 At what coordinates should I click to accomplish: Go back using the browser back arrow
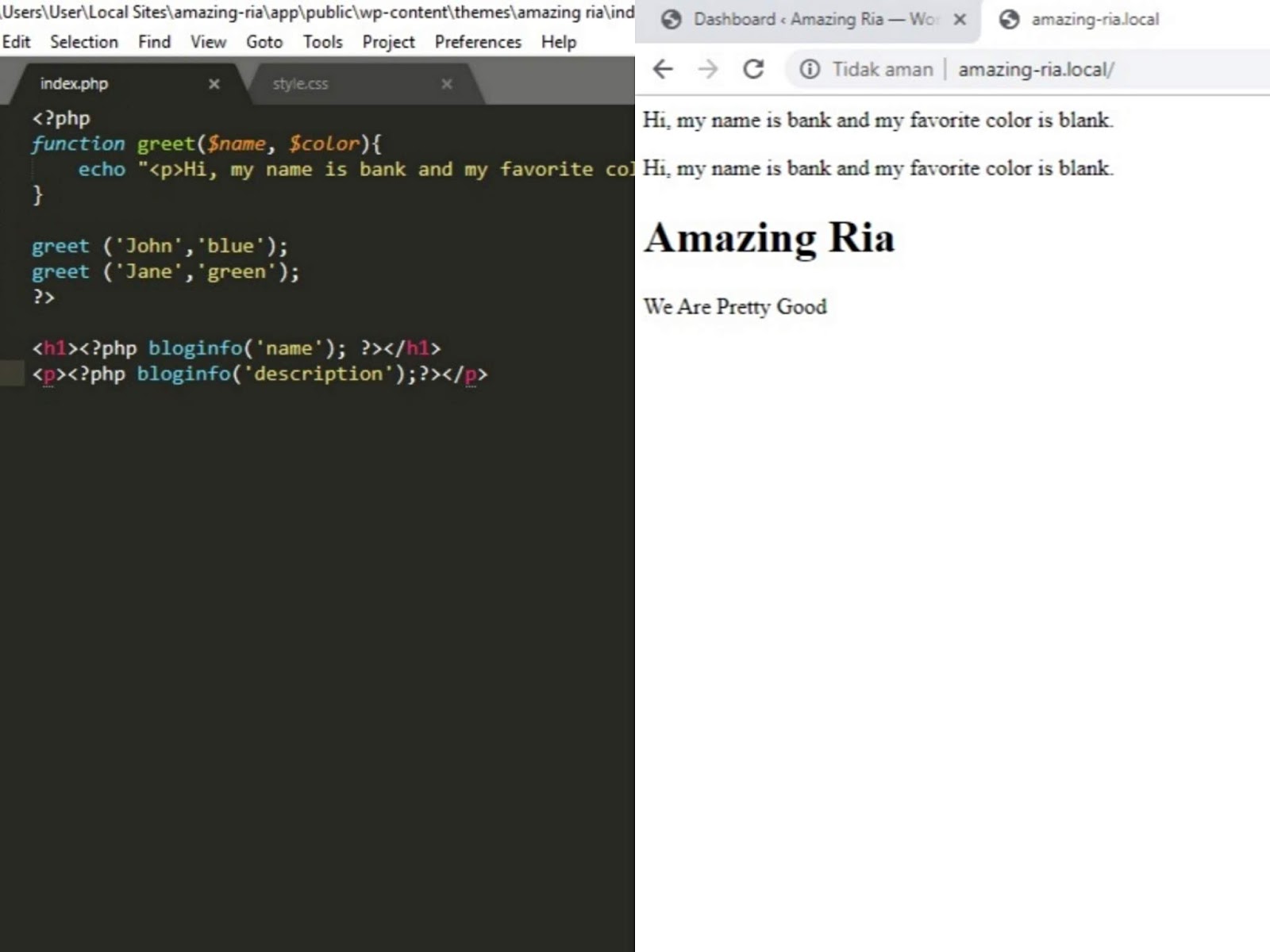click(663, 70)
